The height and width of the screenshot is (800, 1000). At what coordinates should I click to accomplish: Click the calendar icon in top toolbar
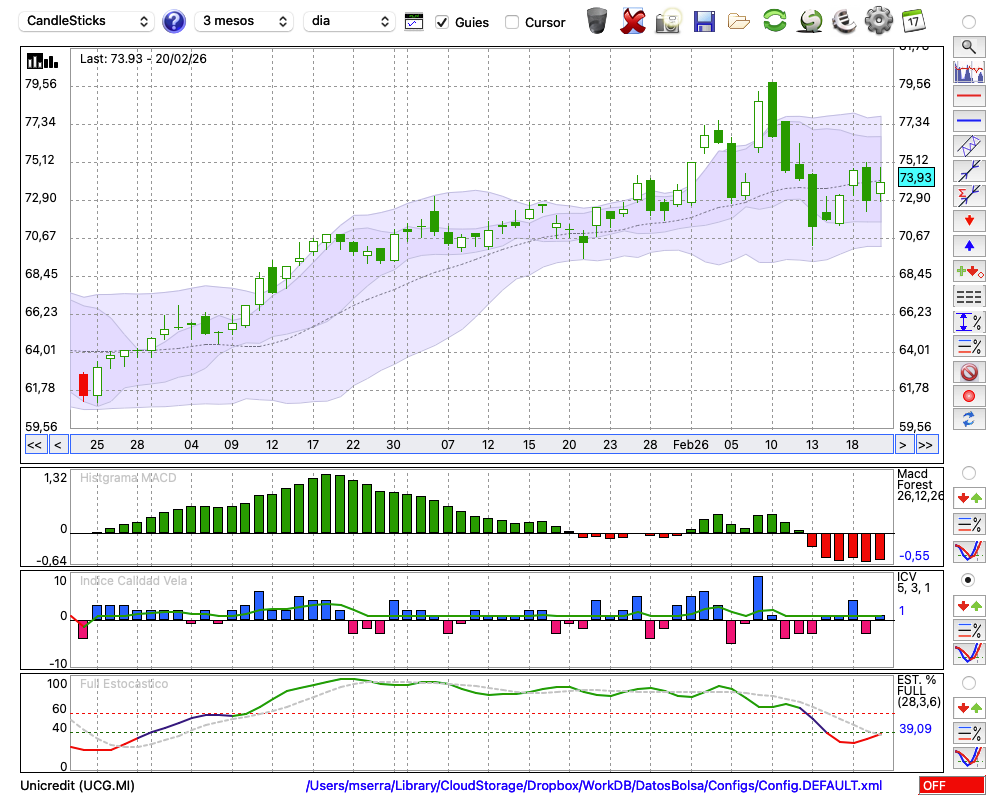[x=913, y=21]
